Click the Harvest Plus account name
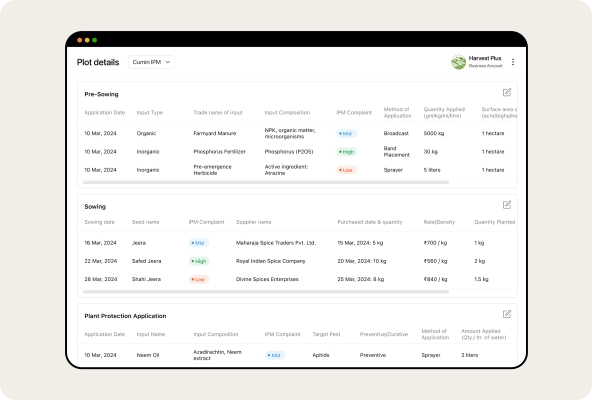The image size is (592, 400). [x=485, y=58]
